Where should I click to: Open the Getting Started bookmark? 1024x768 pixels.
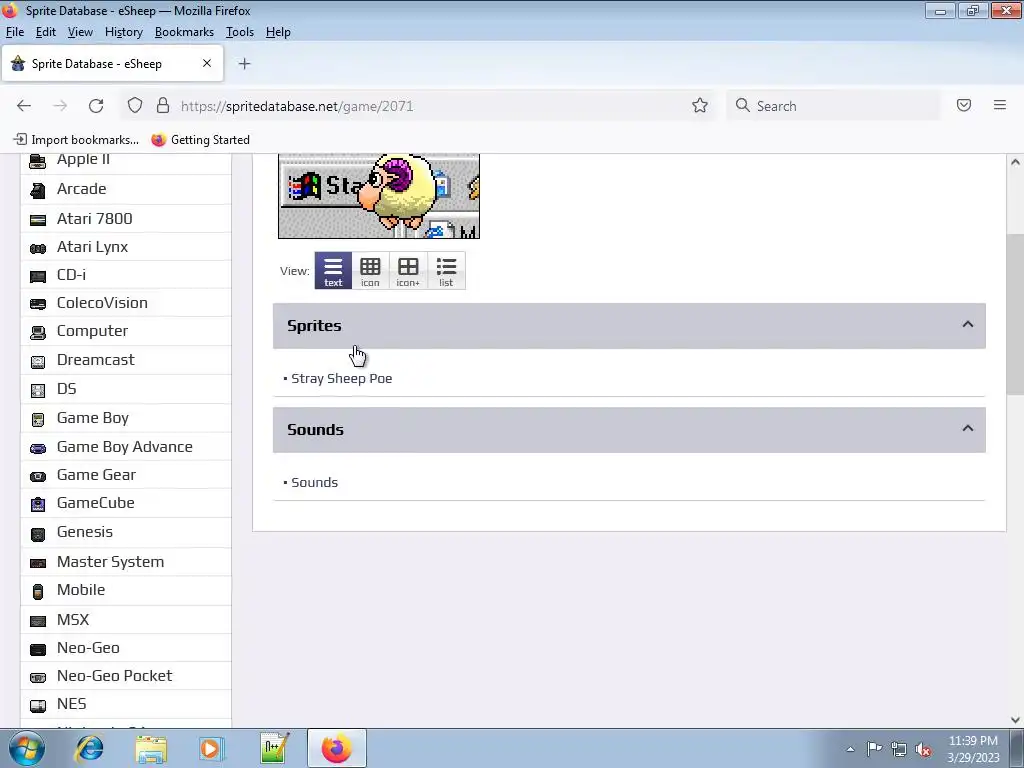pyautogui.click(x=200, y=140)
